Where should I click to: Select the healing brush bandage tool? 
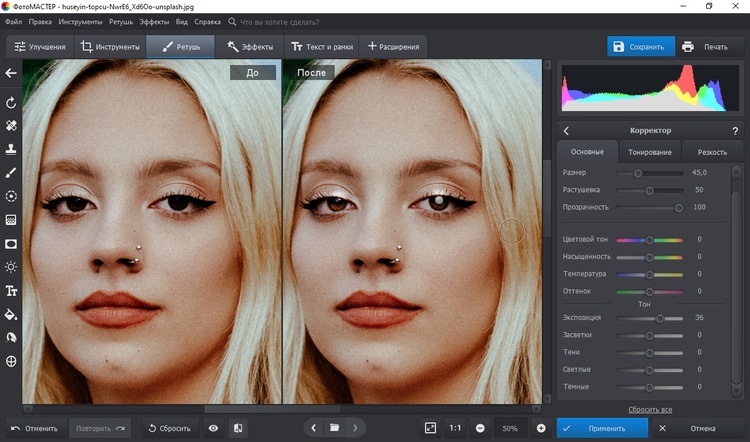click(11, 126)
